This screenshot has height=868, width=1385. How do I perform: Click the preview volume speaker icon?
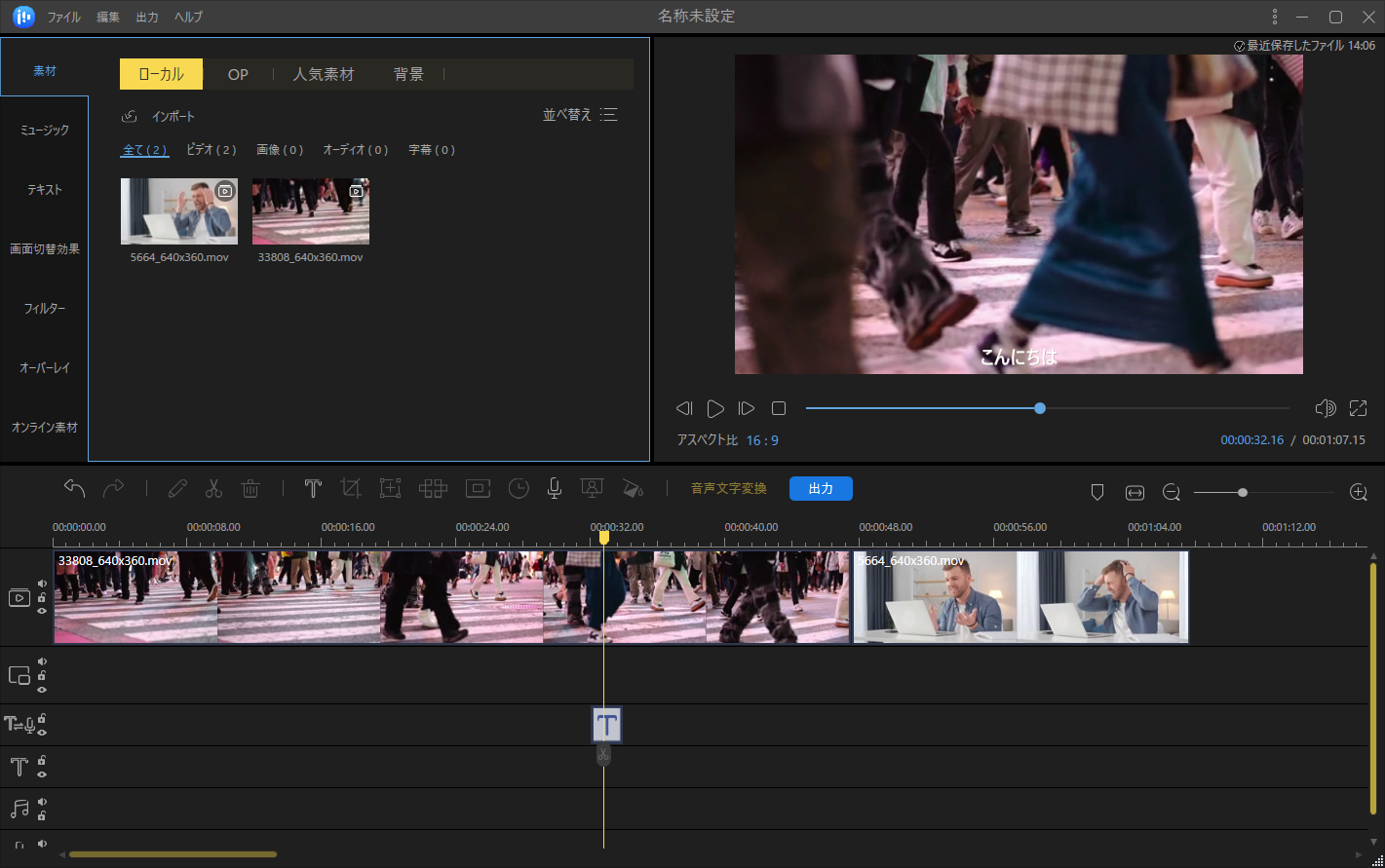point(1325,408)
